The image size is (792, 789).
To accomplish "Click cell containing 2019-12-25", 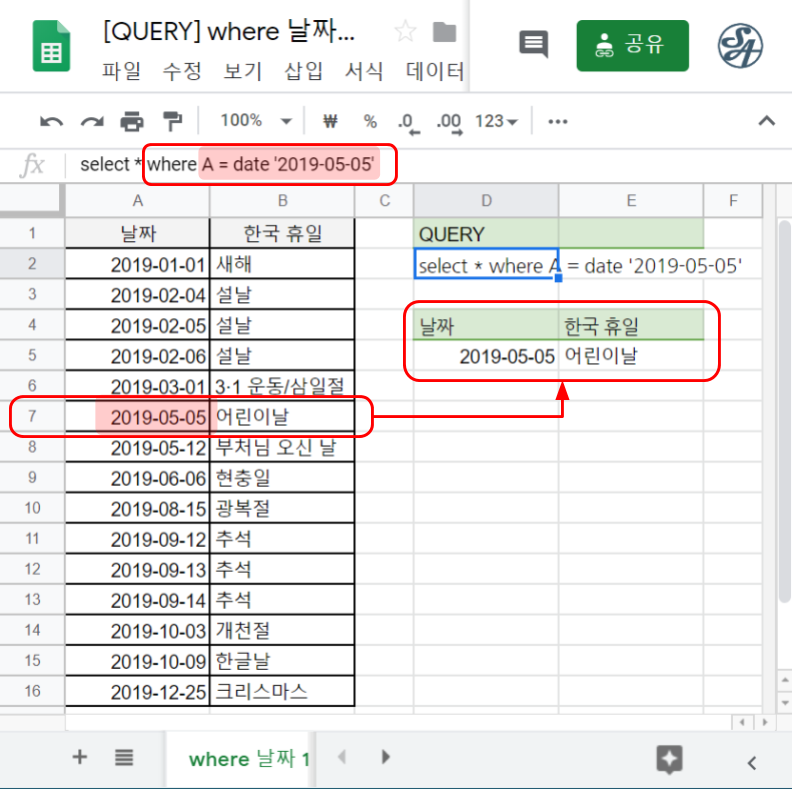I will 137,691.
